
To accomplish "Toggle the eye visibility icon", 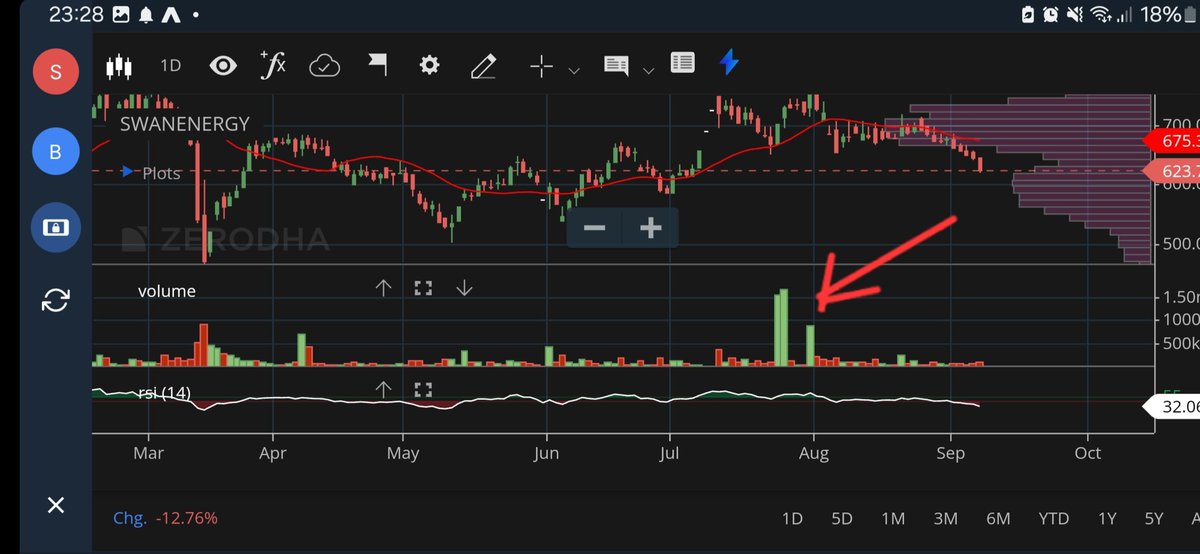I will (223, 66).
